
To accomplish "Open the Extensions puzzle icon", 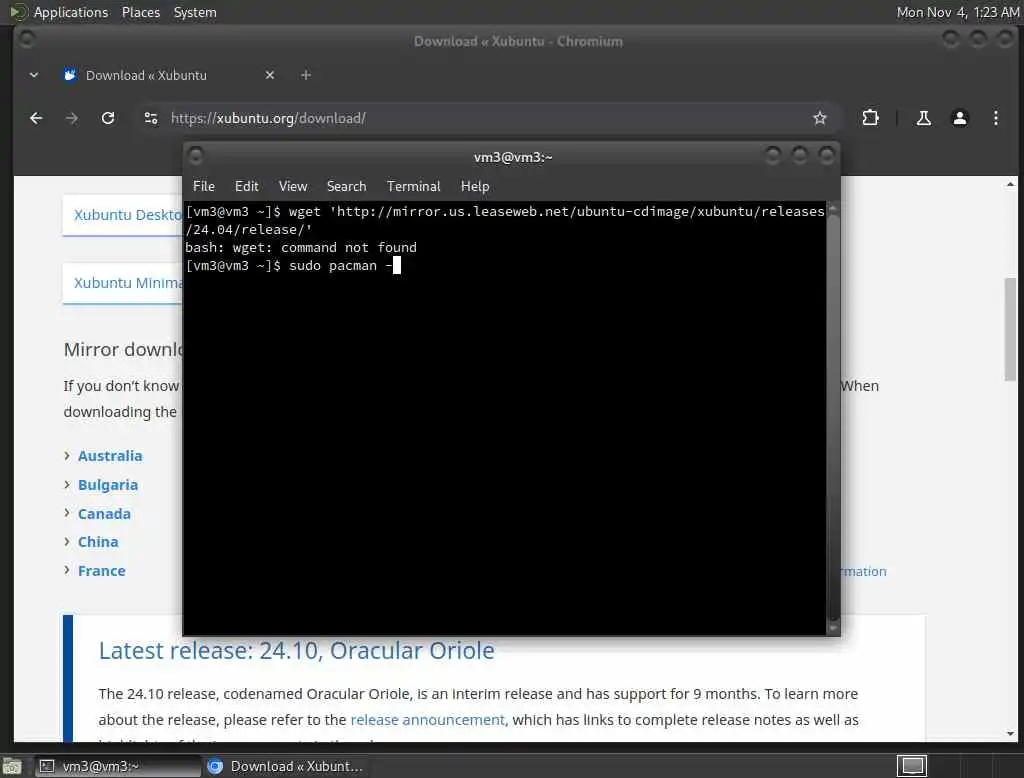I will 870,118.
